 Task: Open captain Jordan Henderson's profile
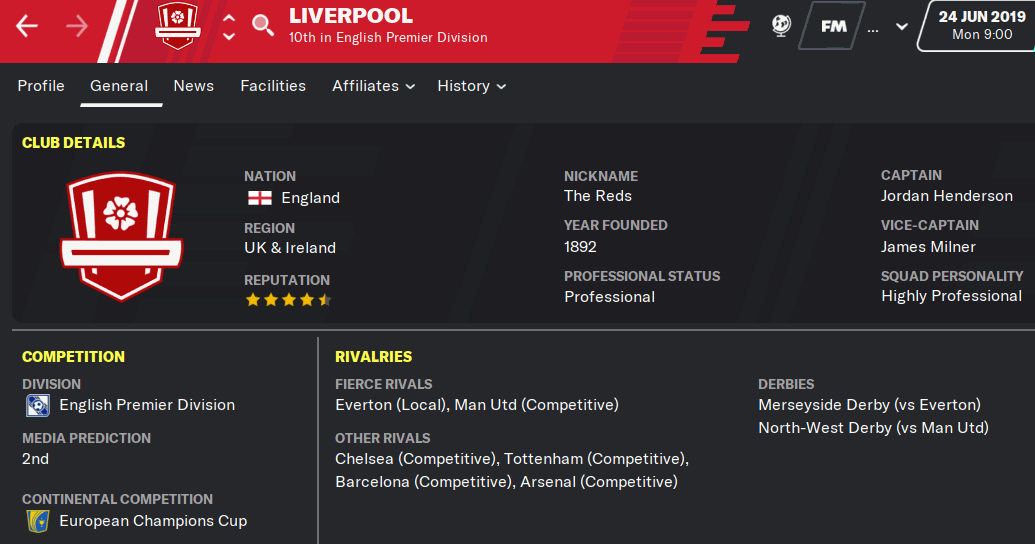point(947,196)
